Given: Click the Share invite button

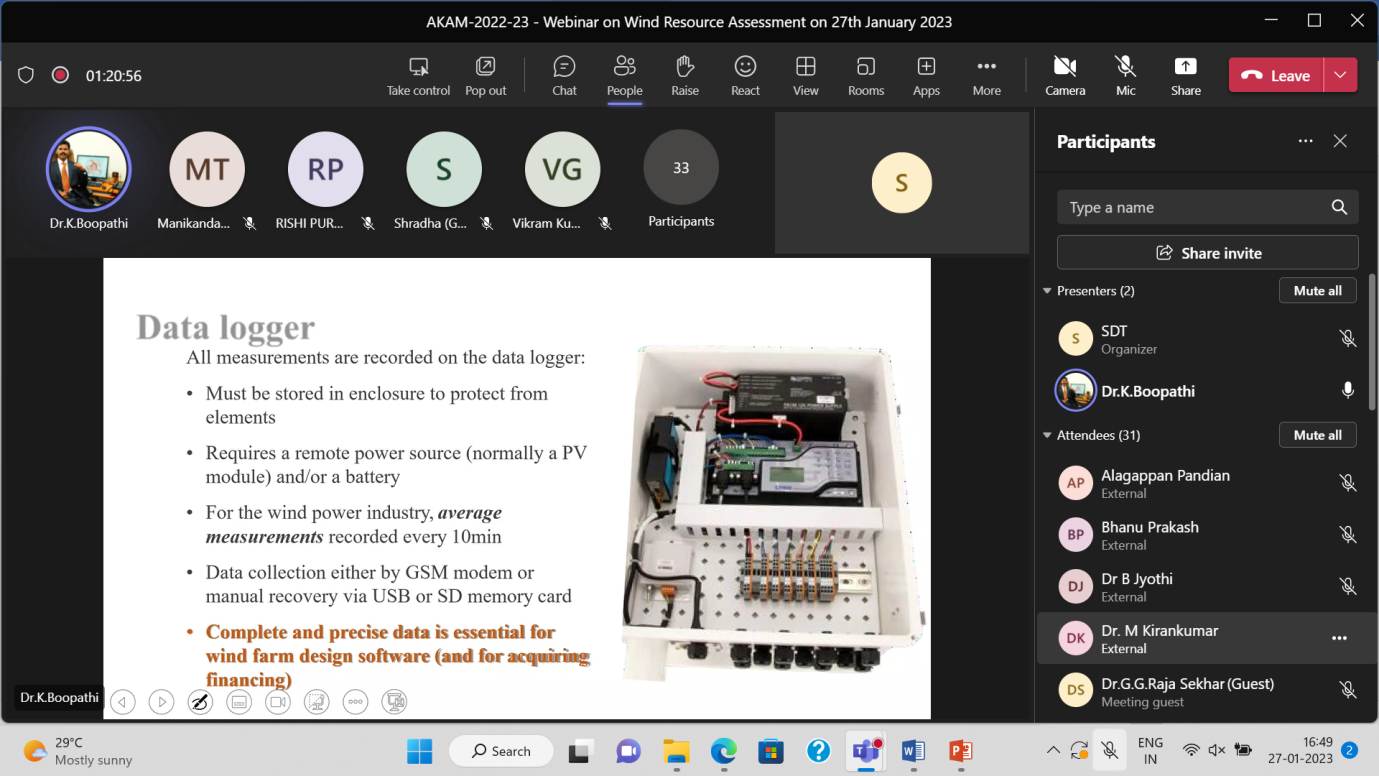Looking at the screenshot, I should pos(1207,253).
